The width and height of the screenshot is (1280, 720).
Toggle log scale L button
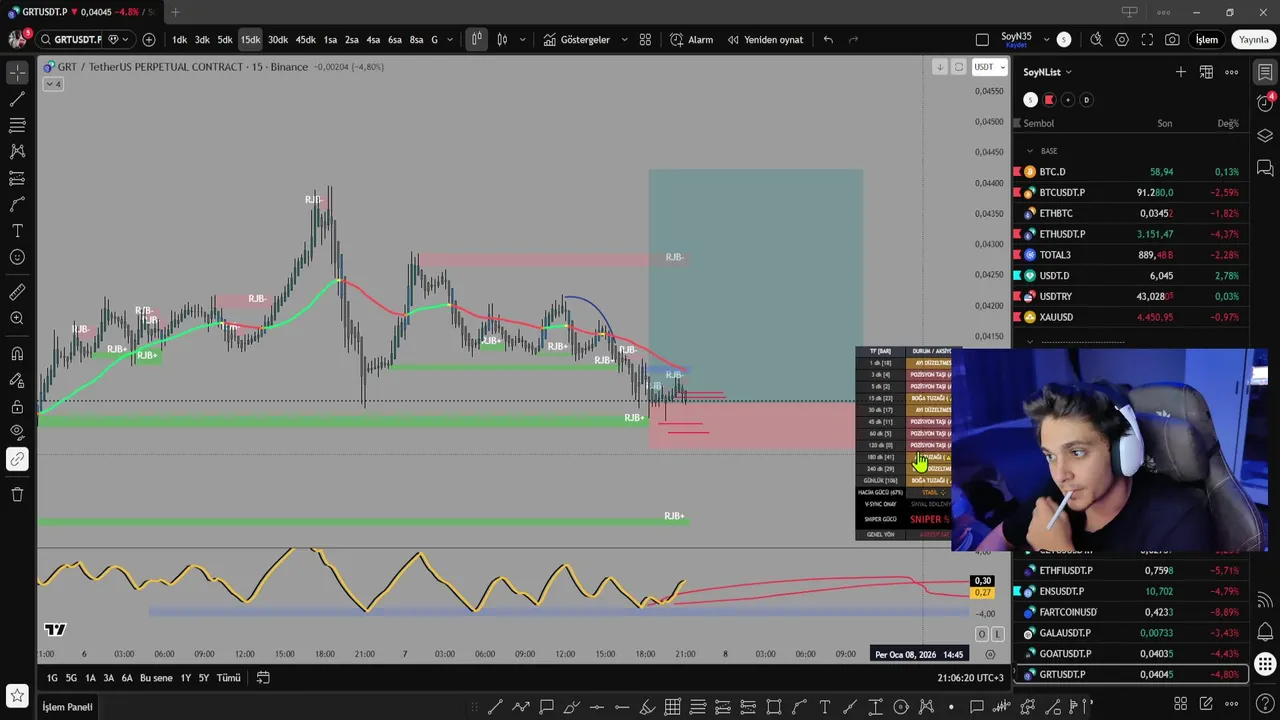[x=997, y=634]
